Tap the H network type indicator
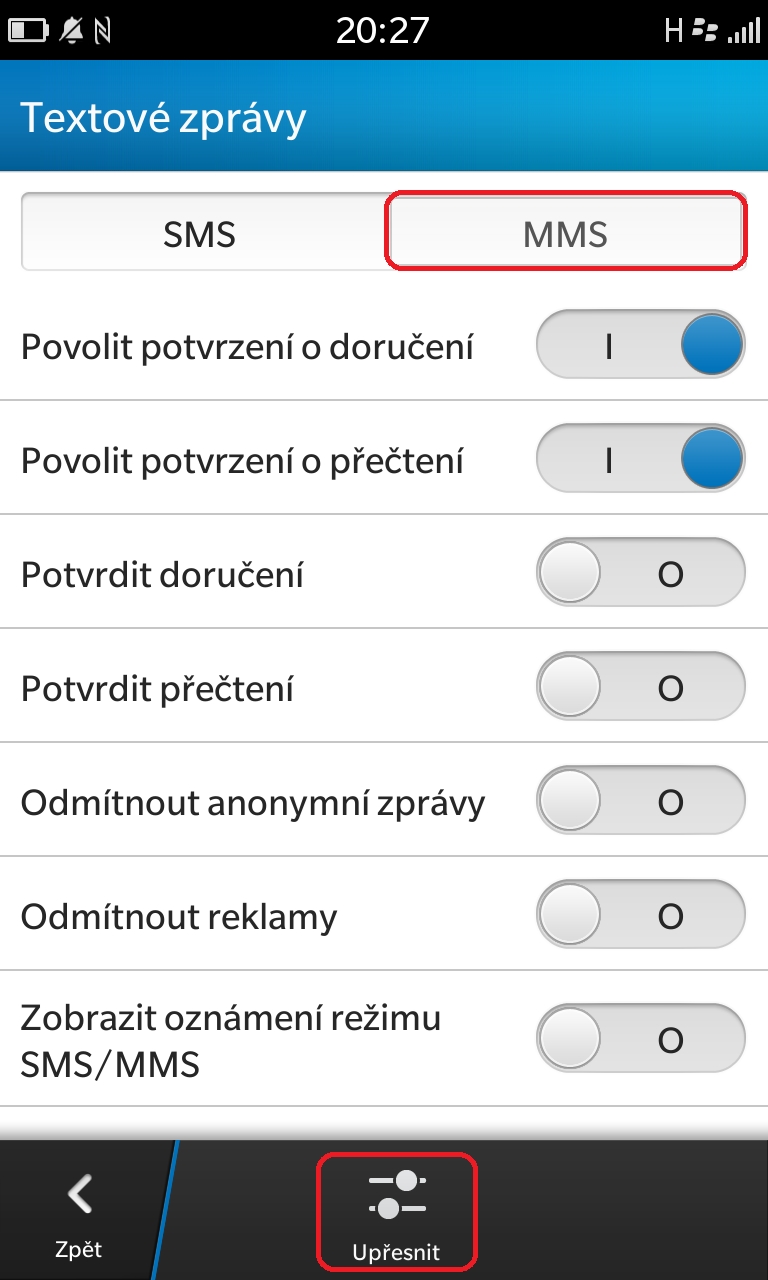 coord(674,31)
